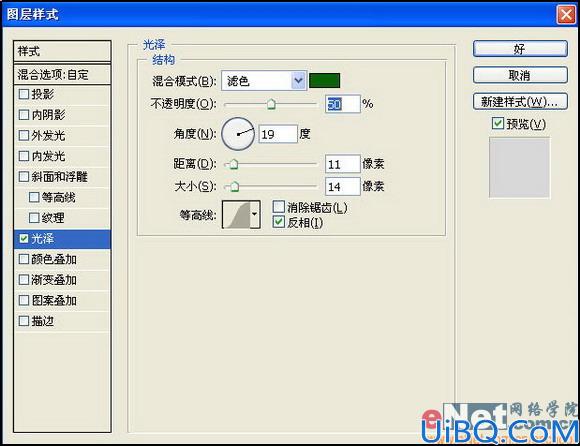Enable the 颜色叠加 color overlay checkbox
Image resolution: width=580 pixels, height=446 pixels.
pos(24,259)
